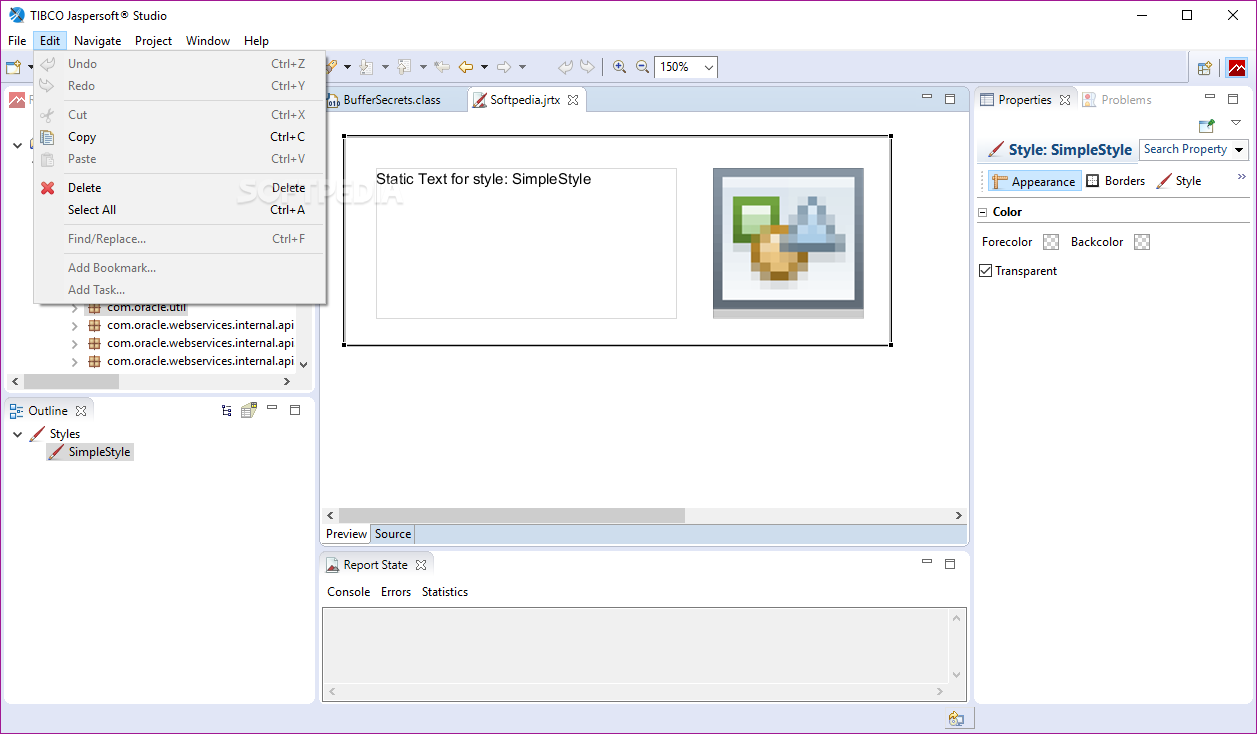
Task: Open the File menu
Action: (17, 41)
